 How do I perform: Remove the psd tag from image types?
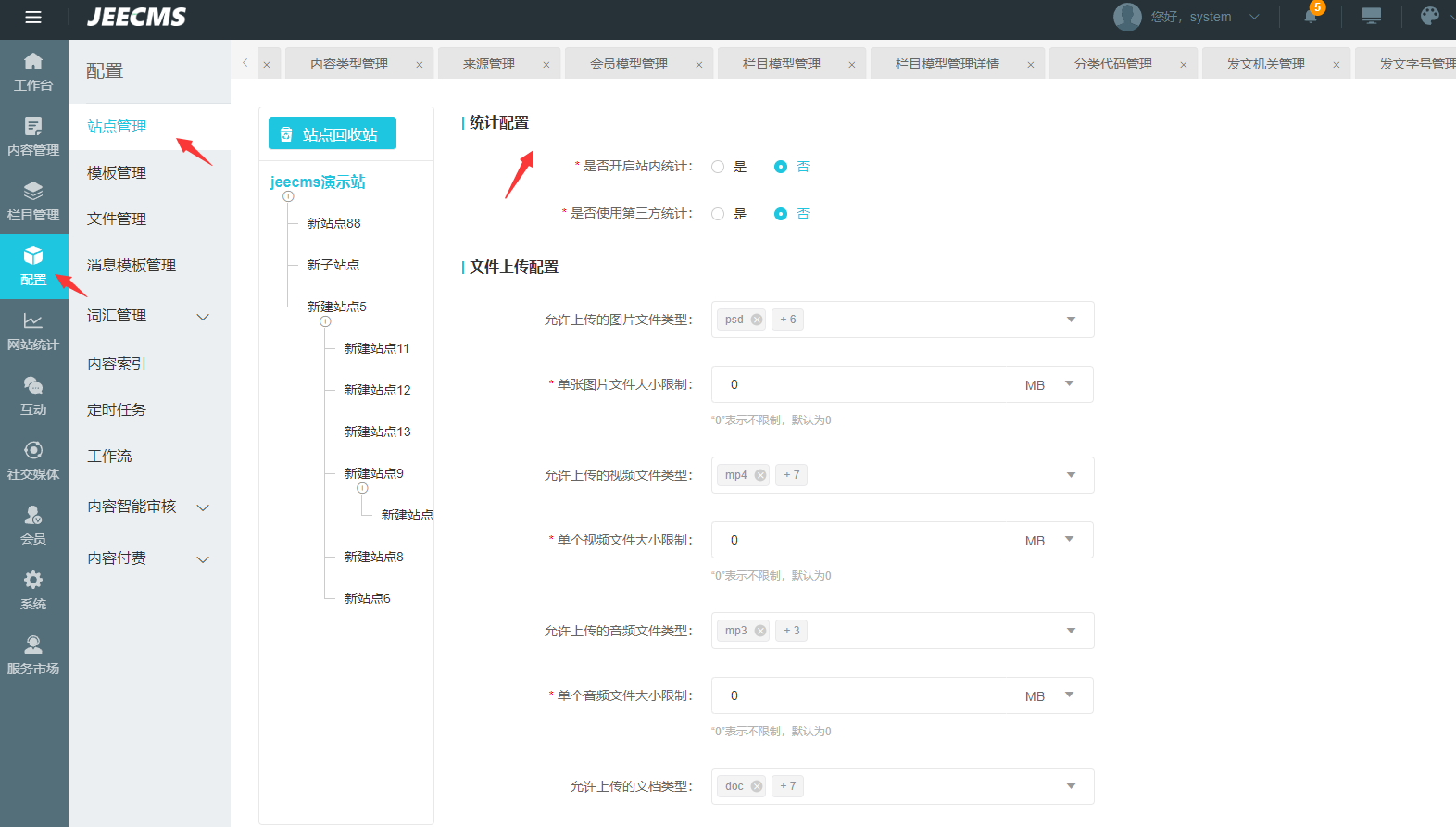click(757, 320)
